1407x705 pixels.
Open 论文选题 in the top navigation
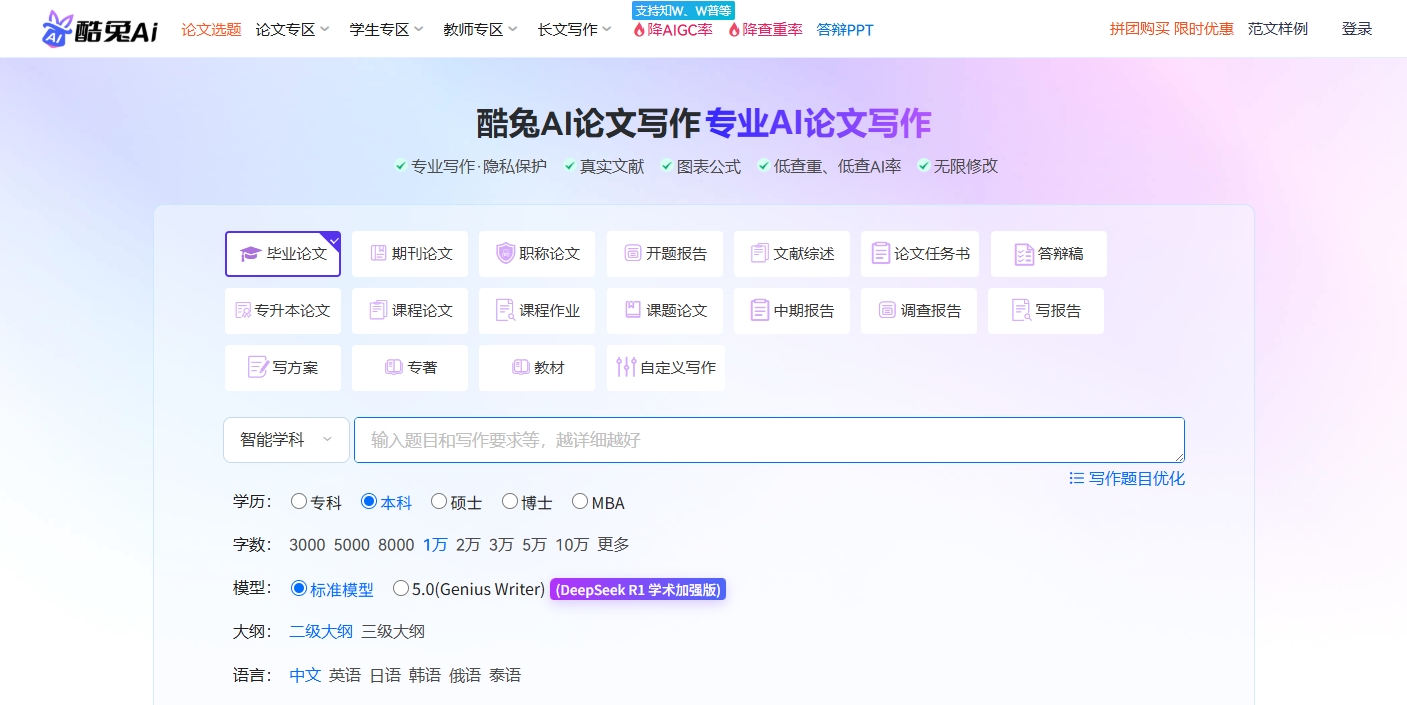[x=211, y=30]
